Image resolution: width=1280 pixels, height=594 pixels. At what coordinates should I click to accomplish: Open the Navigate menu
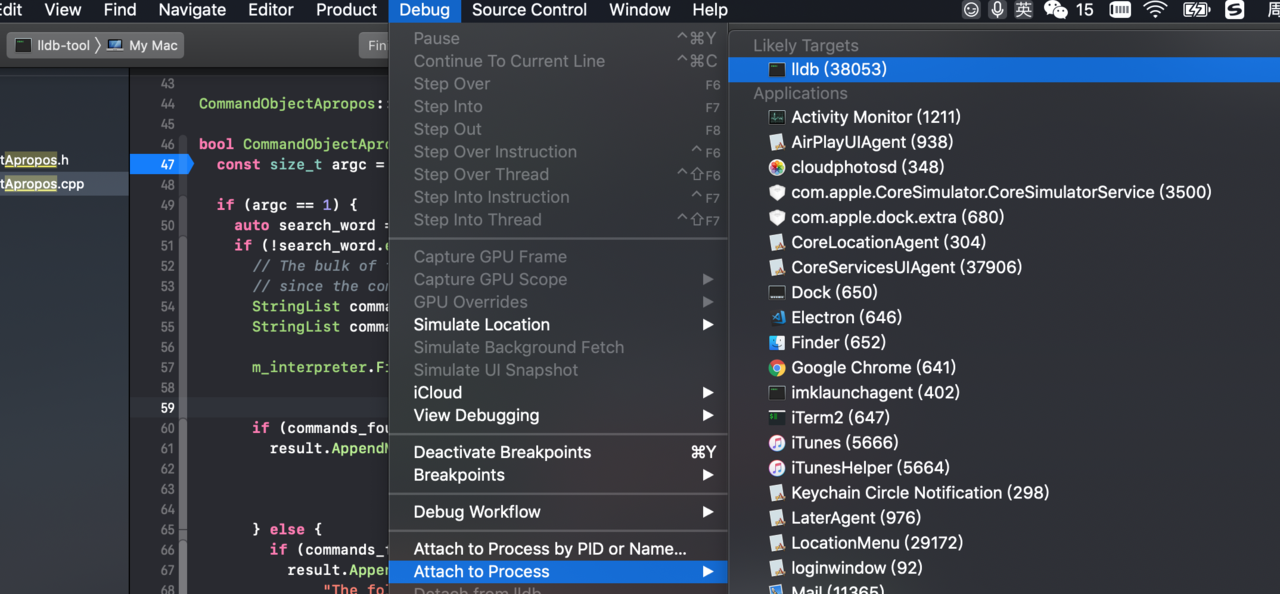192,10
